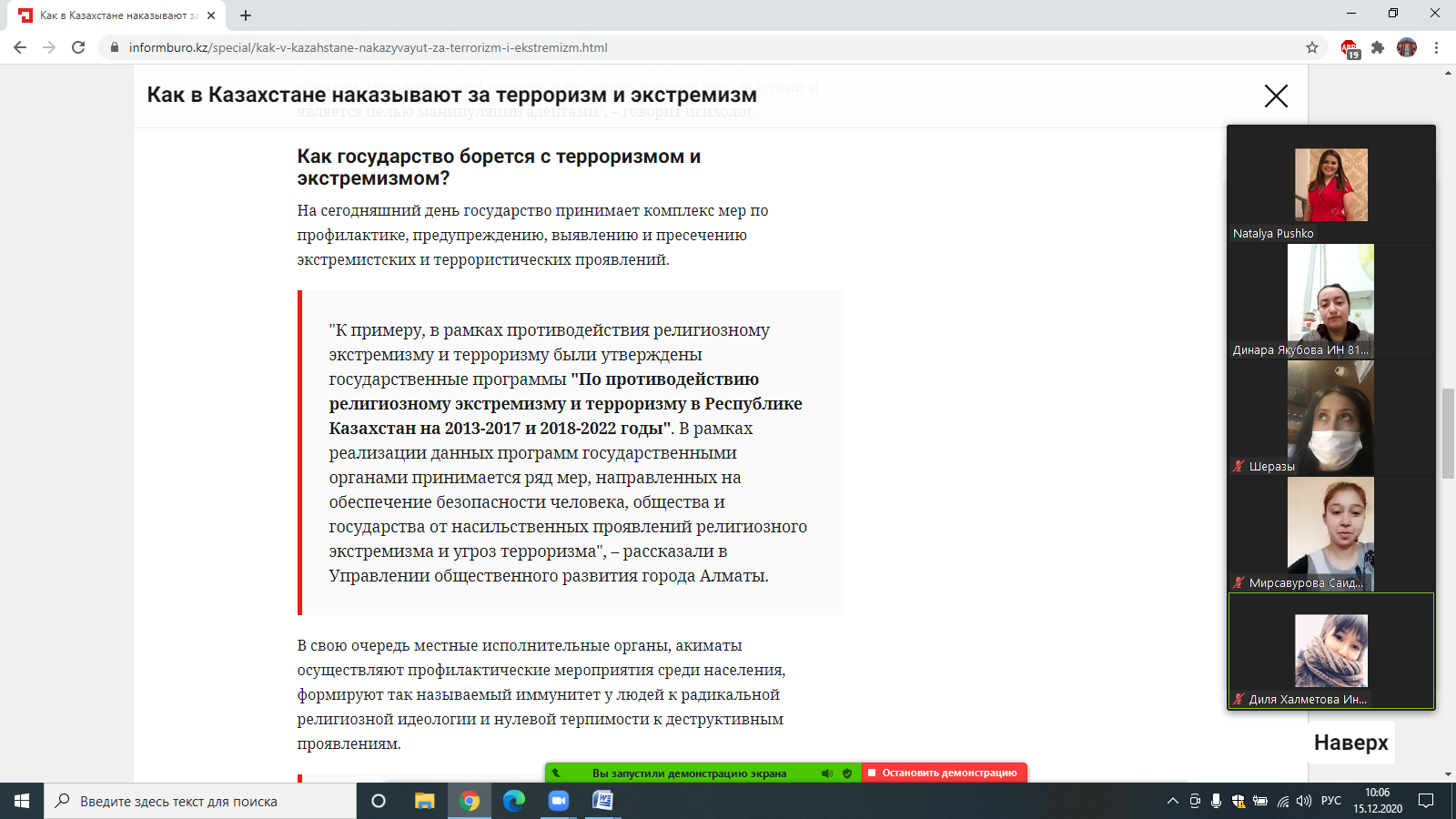Switch to the Zoom app on the taskbar
This screenshot has width=1456, height=819.
[x=559, y=801]
